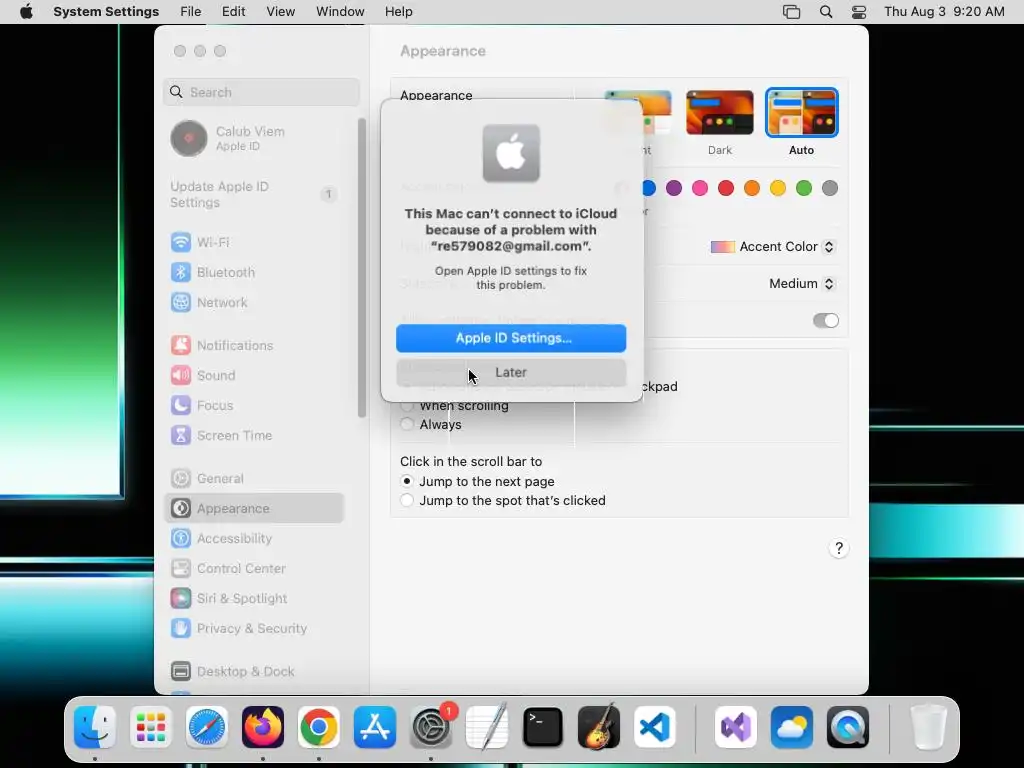Pick the green accent color

tap(804, 188)
